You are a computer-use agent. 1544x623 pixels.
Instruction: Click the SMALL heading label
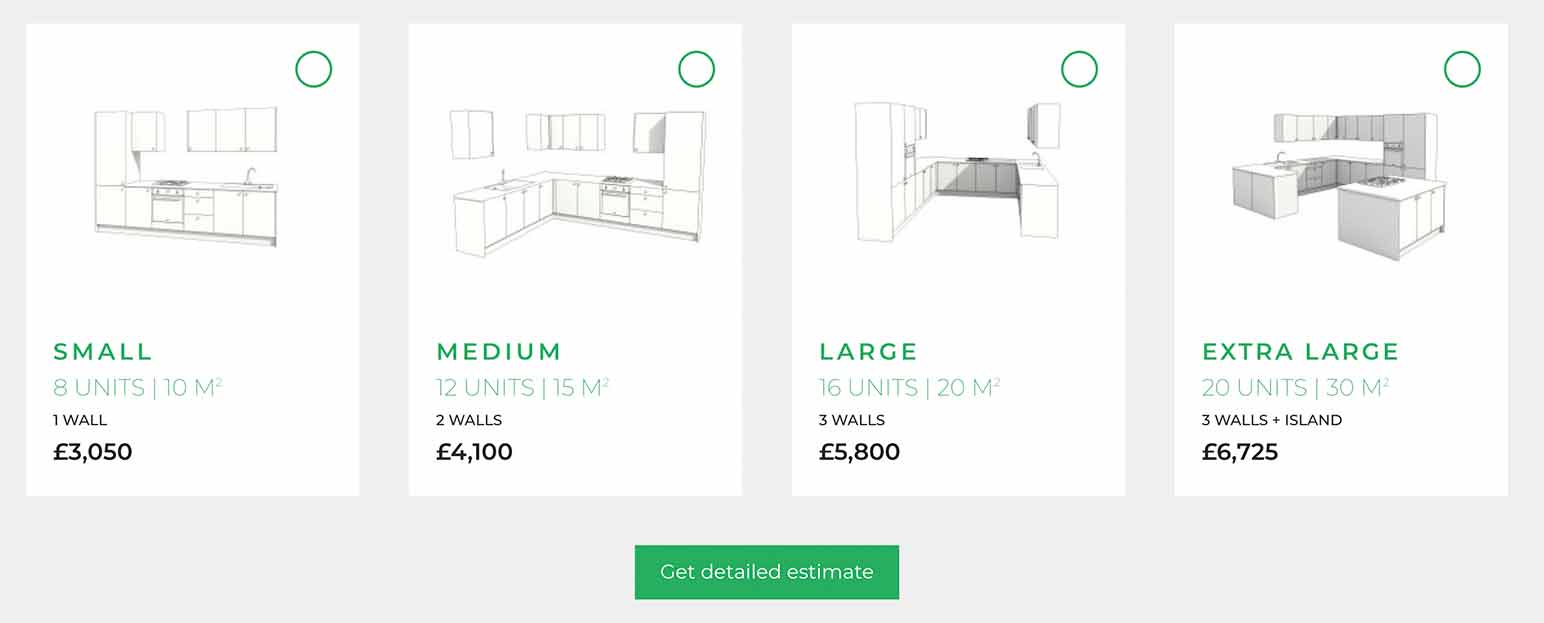[103, 351]
